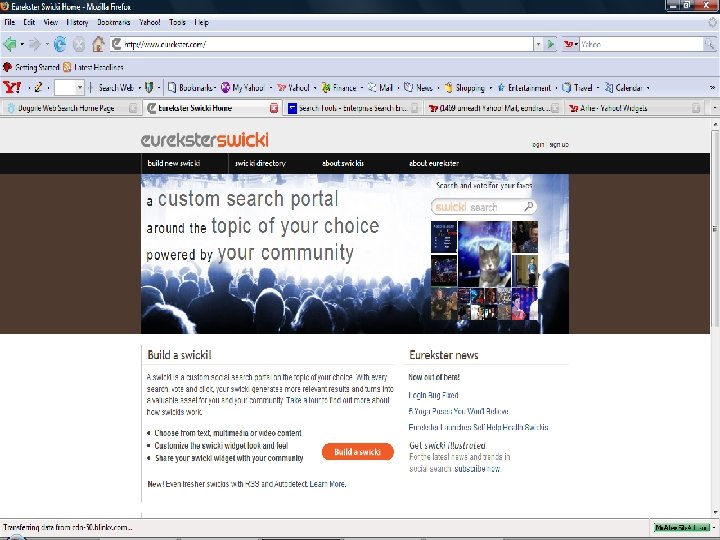The height and width of the screenshot is (540, 720).
Task: Switch to the Yahoo Mail tab
Action: [493, 108]
